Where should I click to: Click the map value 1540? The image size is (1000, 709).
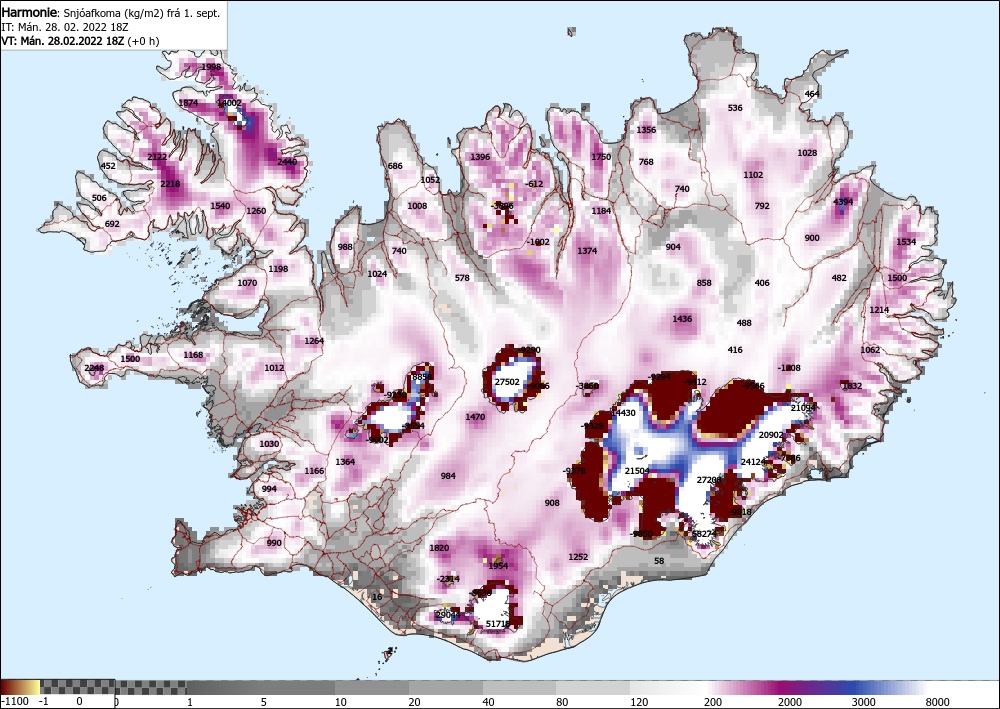coord(220,206)
